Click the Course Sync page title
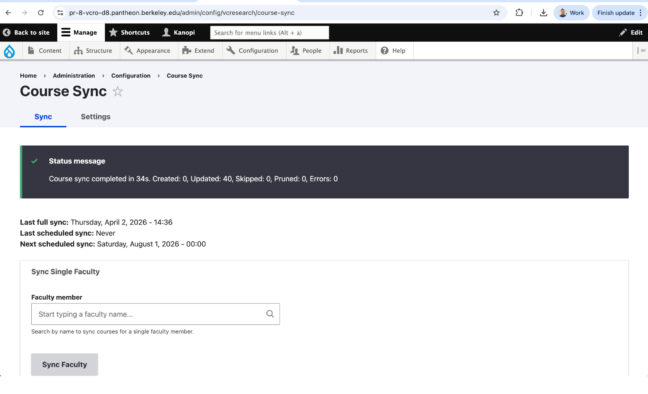 [63, 91]
